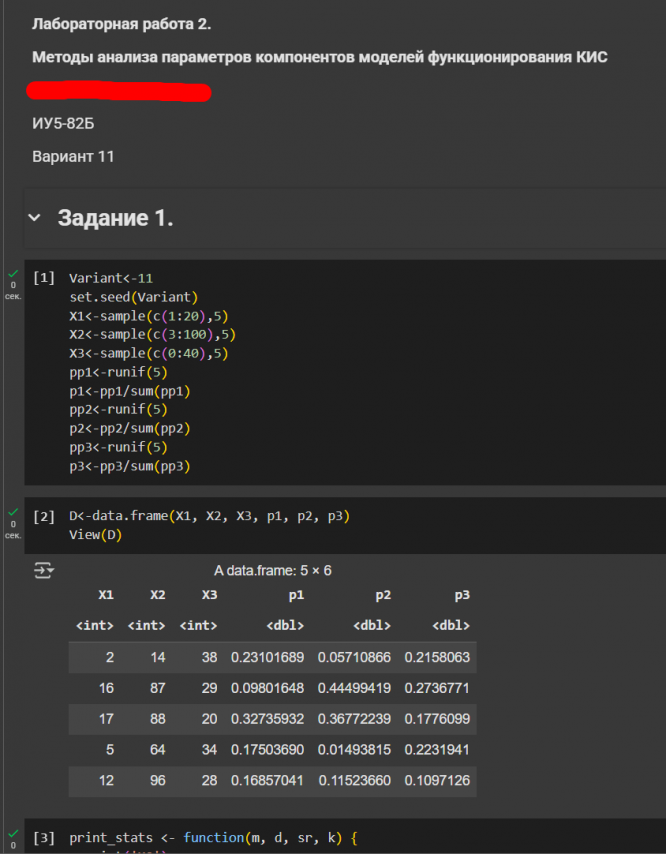
Task: Run cell 2 via its execution count
Action: (44, 517)
